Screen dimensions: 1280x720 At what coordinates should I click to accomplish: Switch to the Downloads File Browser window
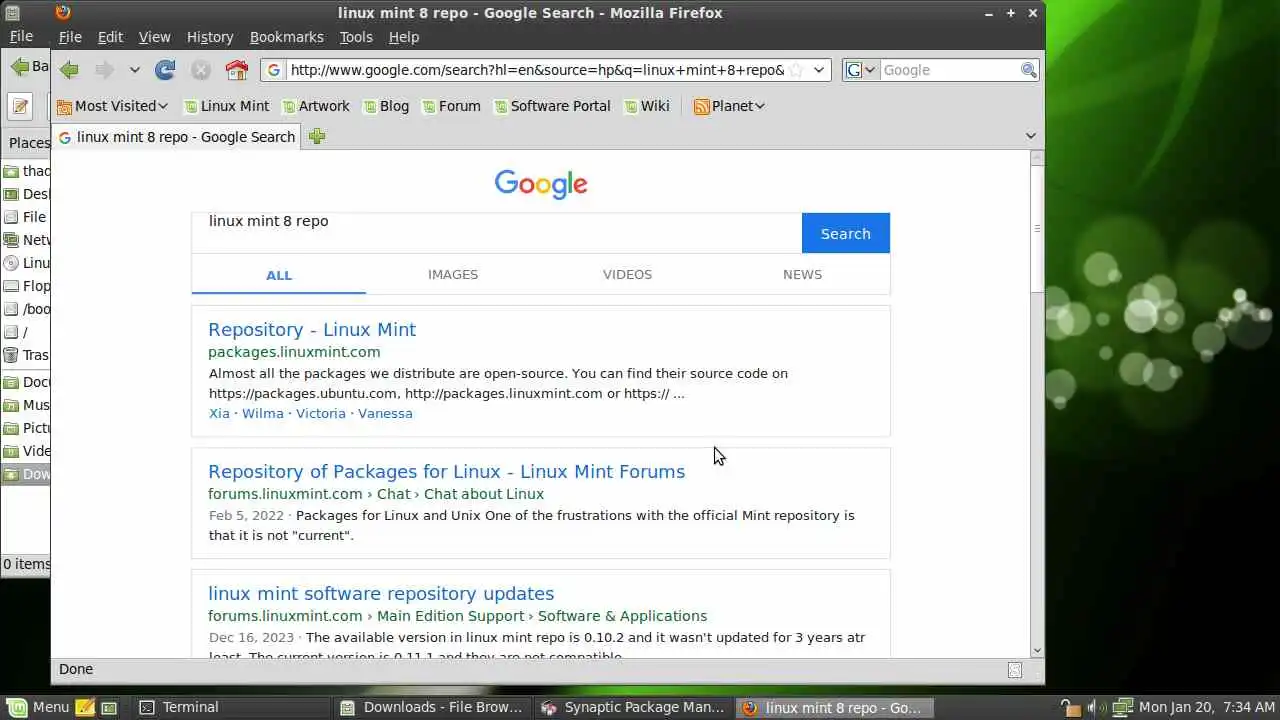click(x=433, y=707)
